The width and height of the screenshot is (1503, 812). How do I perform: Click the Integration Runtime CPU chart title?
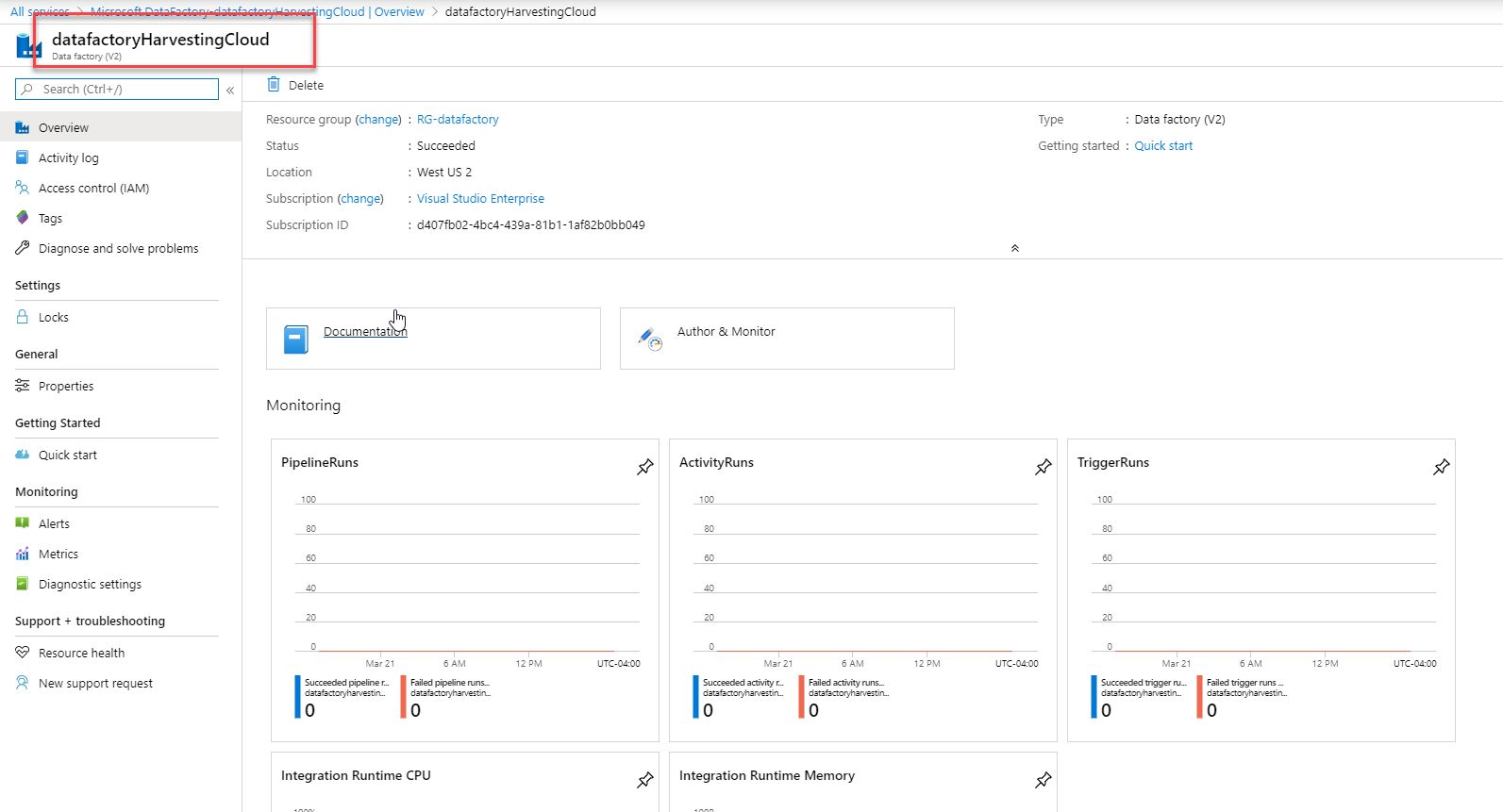click(x=356, y=775)
